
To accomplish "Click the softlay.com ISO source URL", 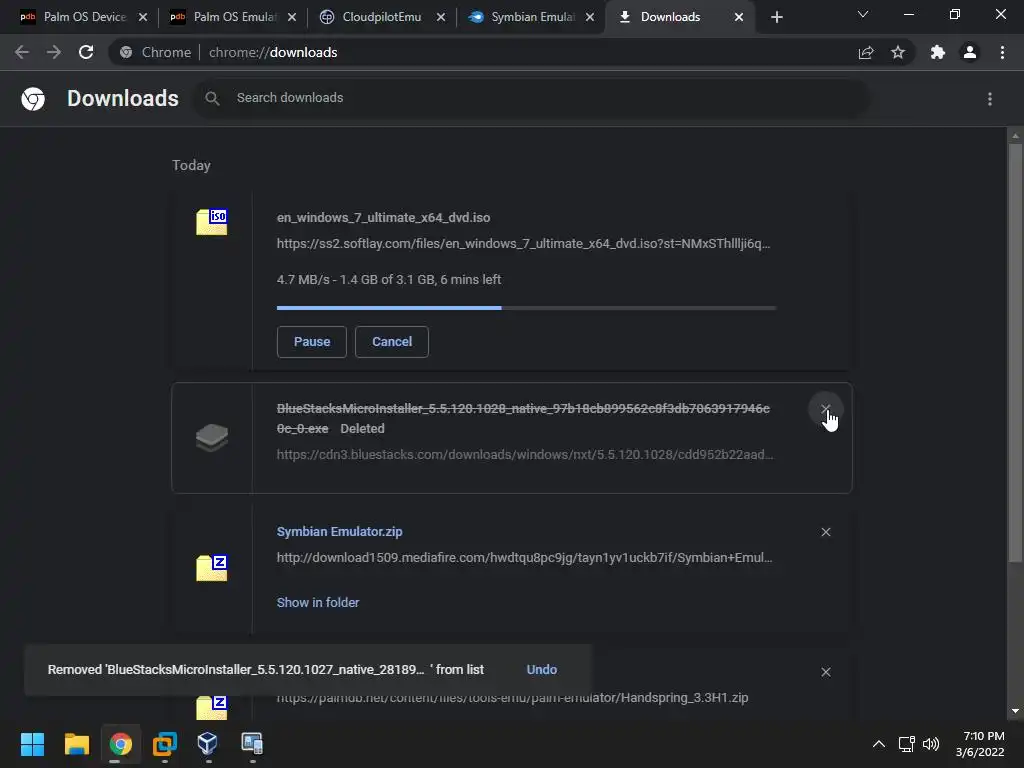I will [x=523, y=244].
